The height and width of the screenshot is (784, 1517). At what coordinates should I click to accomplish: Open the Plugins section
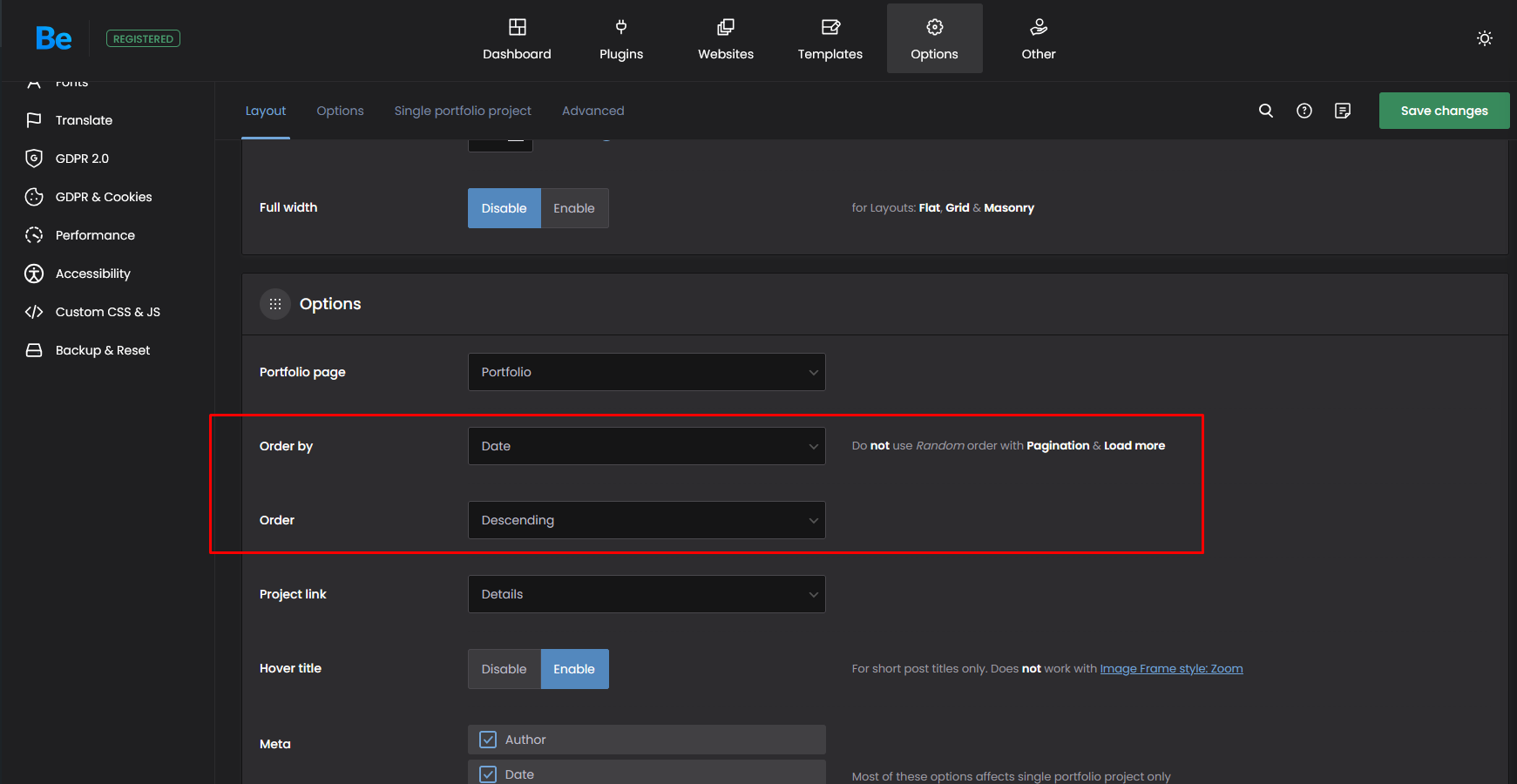point(620,39)
